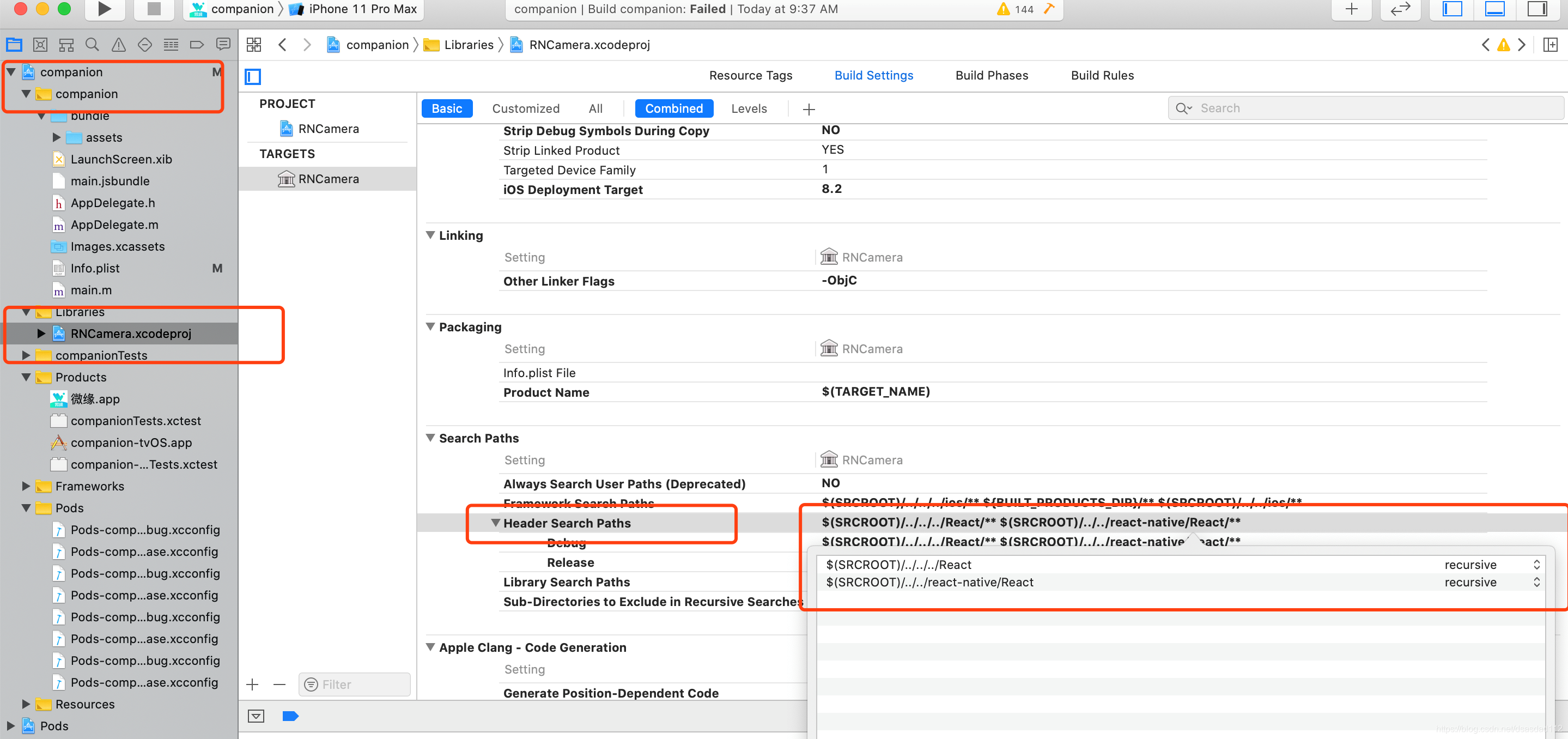The image size is (1568, 739).
Task: Open the Find navigator magnifier icon
Action: (x=93, y=45)
